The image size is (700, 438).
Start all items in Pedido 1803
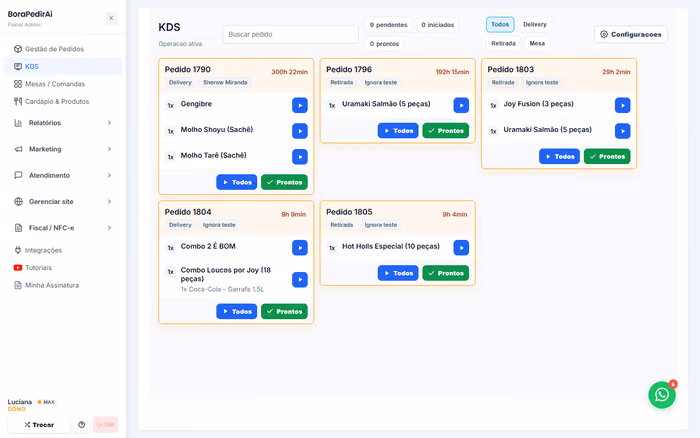click(x=559, y=156)
